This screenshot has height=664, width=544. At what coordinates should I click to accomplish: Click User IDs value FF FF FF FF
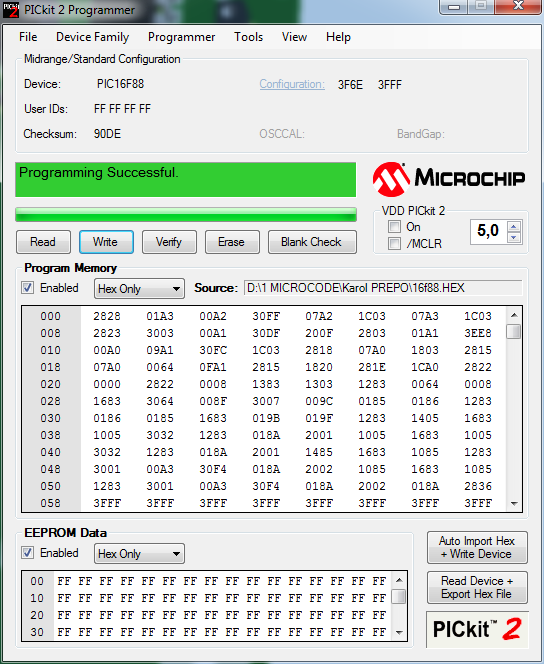[122, 109]
